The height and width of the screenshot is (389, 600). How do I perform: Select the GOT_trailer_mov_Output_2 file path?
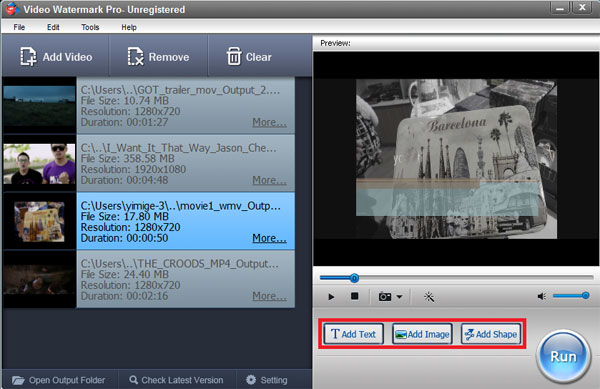click(180, 90)
